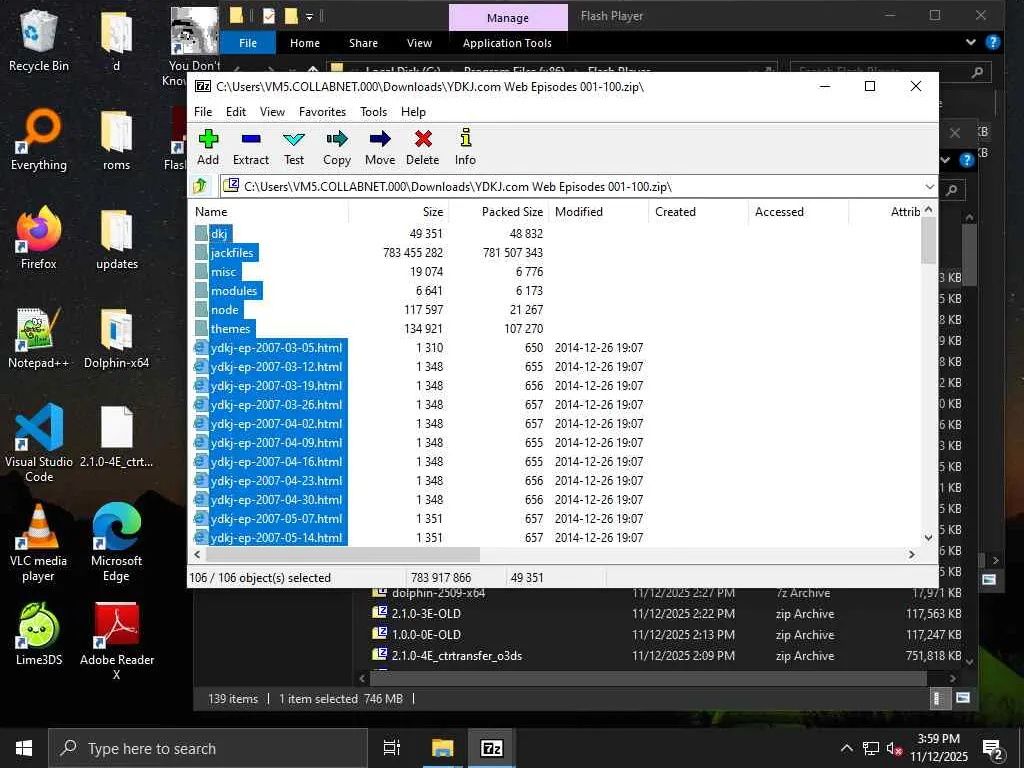Select Microsoft Edge desktop shortcut
Image resolution: width=1024 pixels, height=768 pixels.
(x=117, y=543)
